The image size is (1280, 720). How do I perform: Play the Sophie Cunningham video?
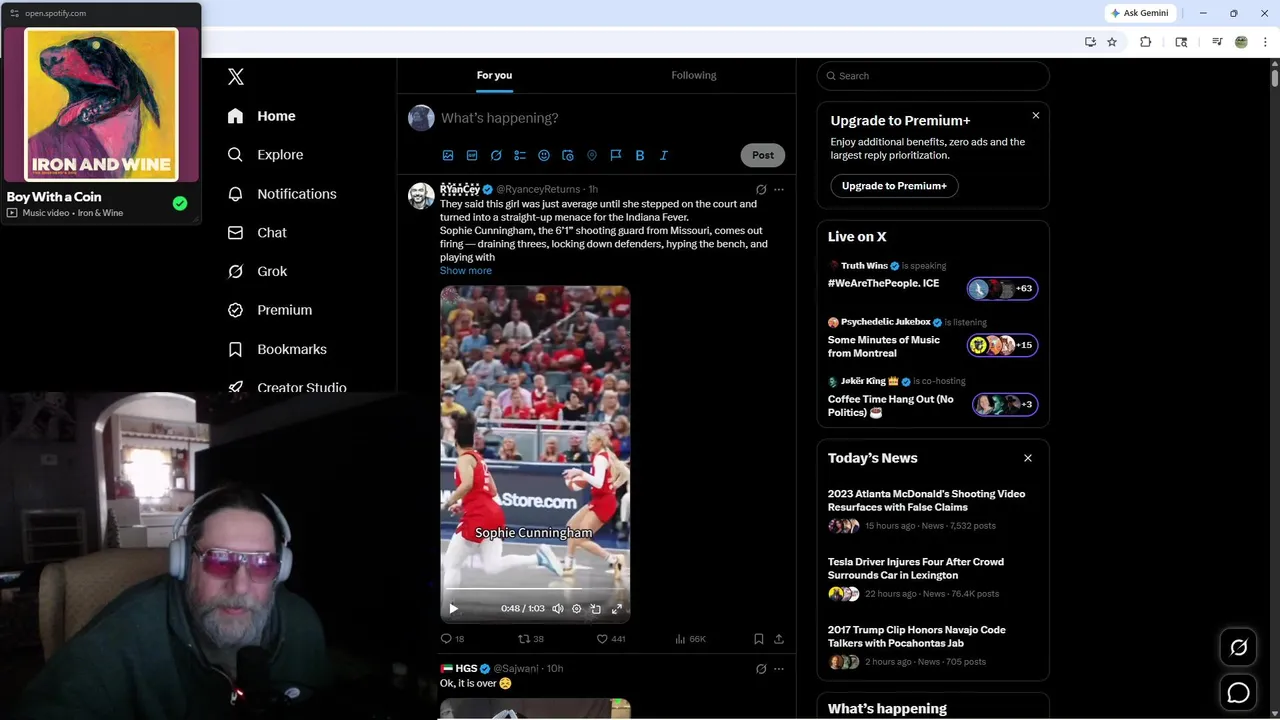coord(453,608)
